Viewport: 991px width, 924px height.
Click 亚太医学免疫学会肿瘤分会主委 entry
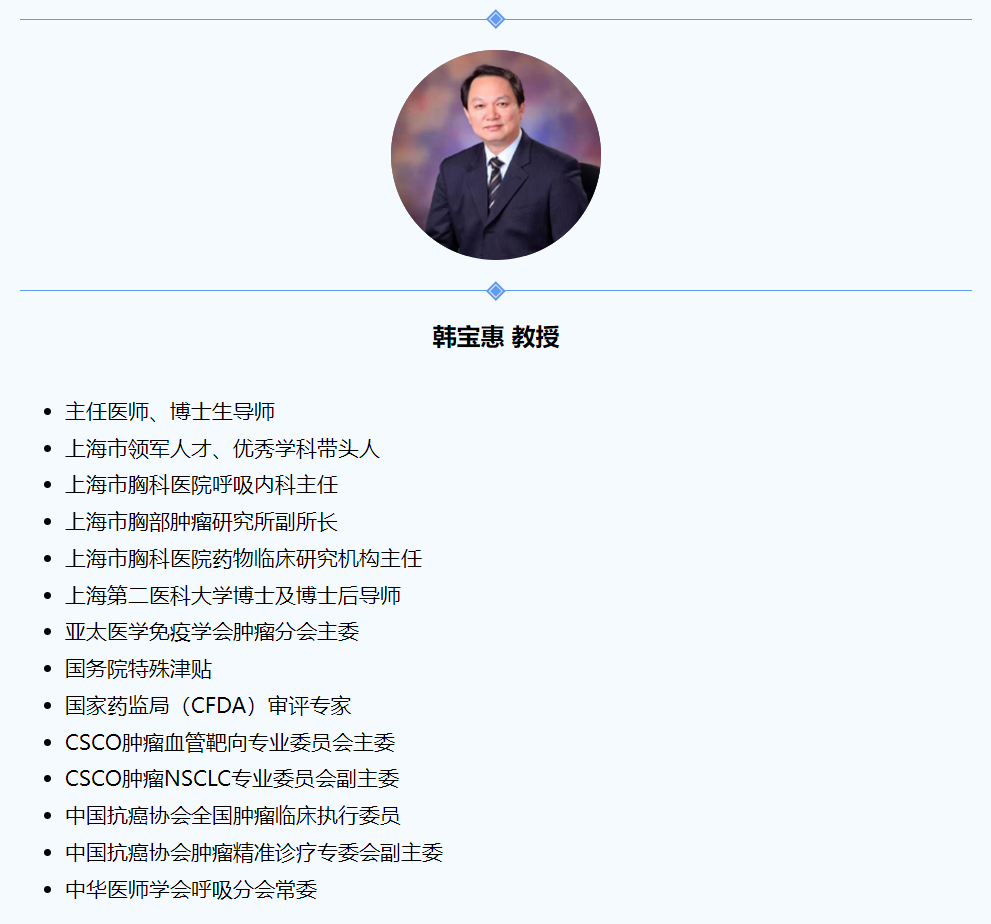click(x=212, y=632)
